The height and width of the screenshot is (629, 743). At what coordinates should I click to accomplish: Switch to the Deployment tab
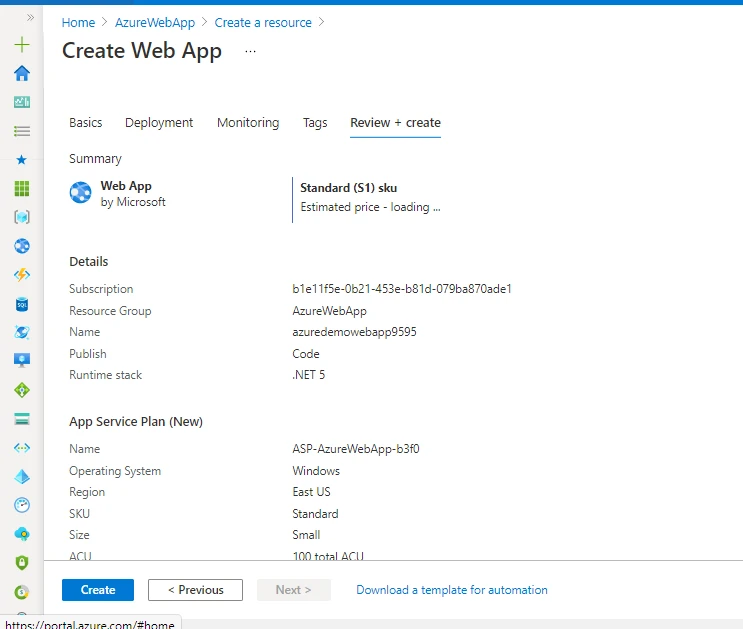[159, 123]
